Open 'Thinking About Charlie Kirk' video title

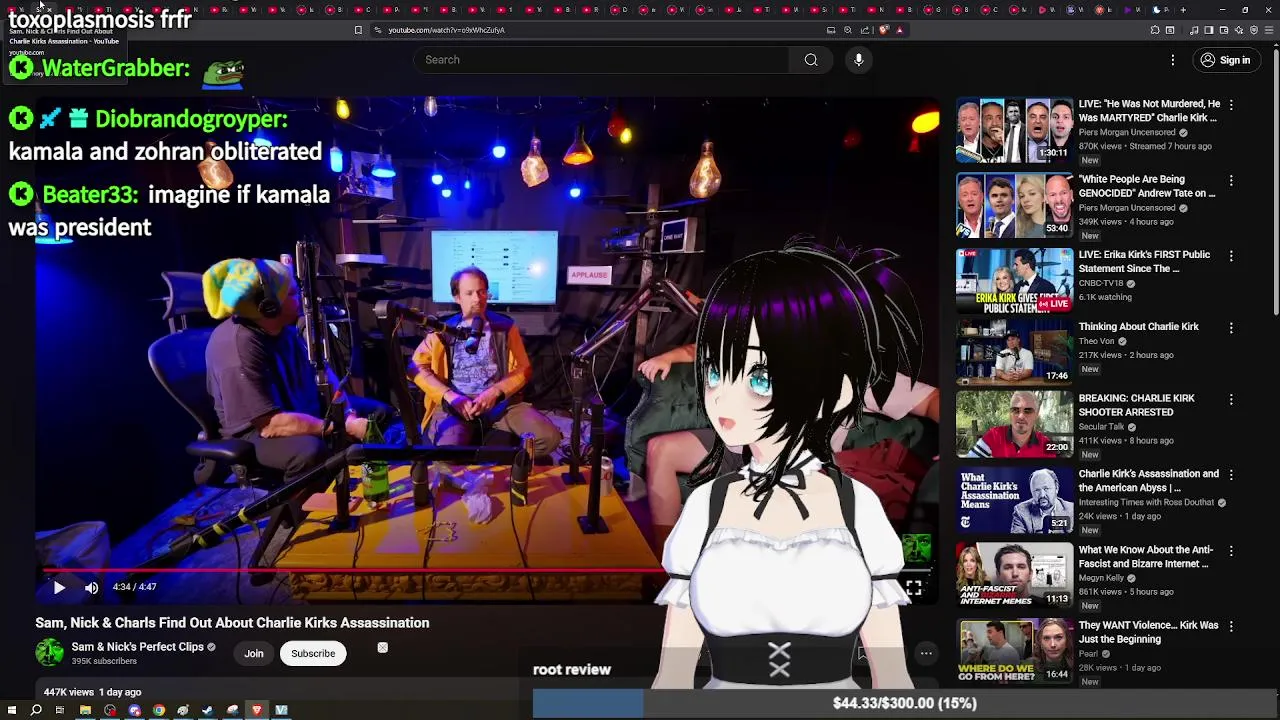[1138, 327]
